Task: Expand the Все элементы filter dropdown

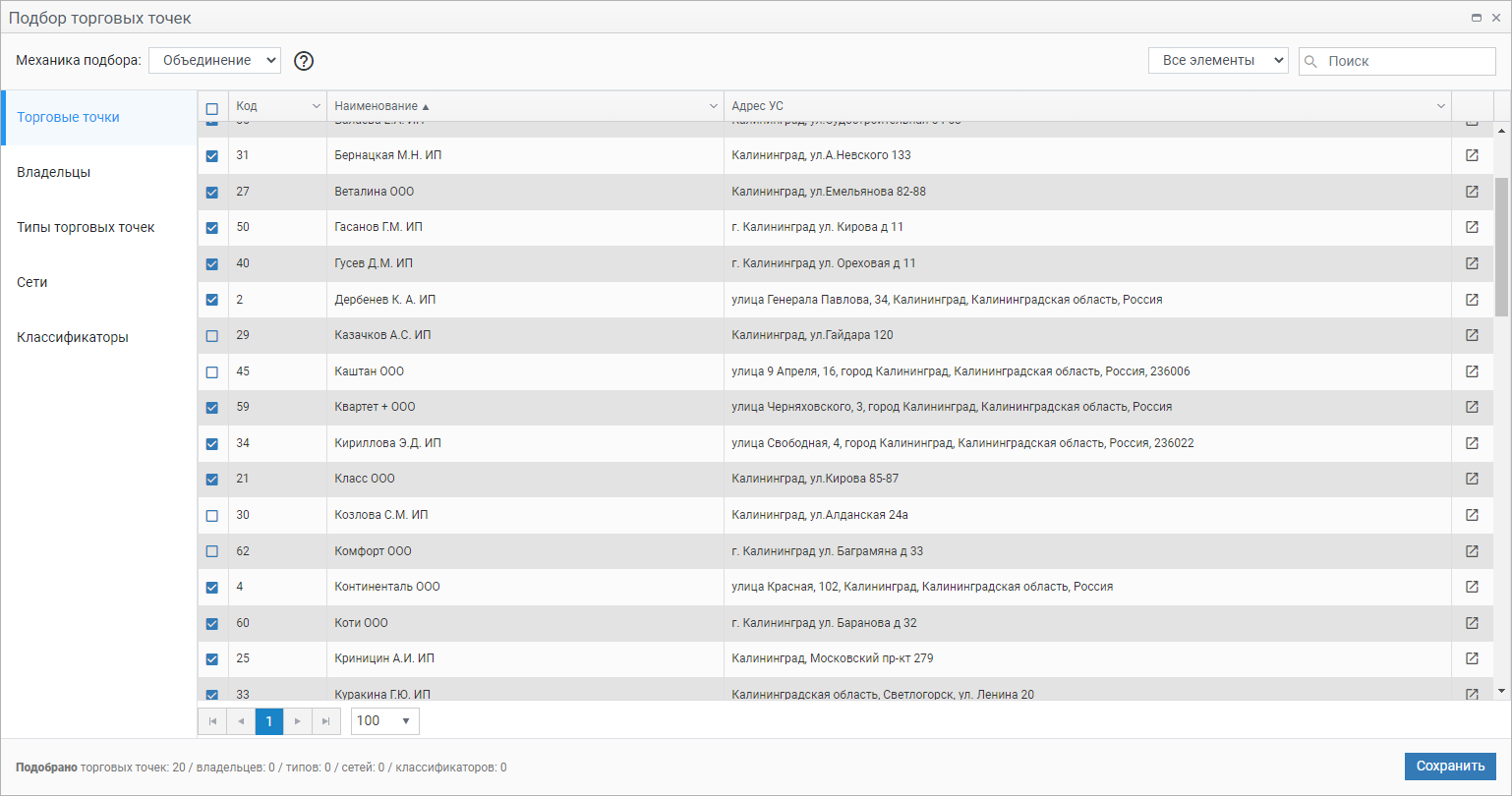Action: (x=1217, y=61)
